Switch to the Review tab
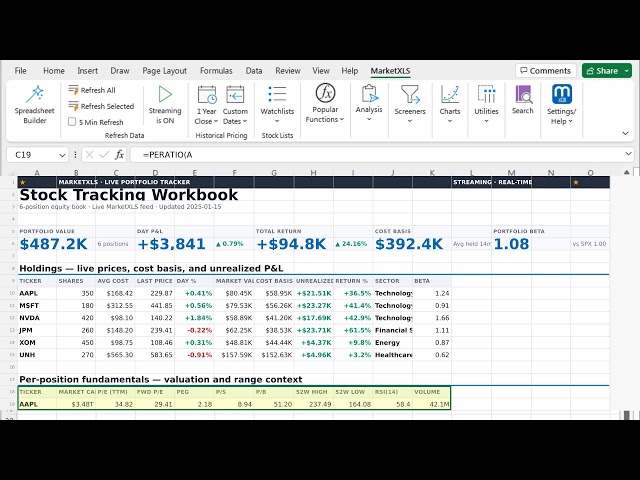This screenshot has height=480, width=640. tap(288, 71)
